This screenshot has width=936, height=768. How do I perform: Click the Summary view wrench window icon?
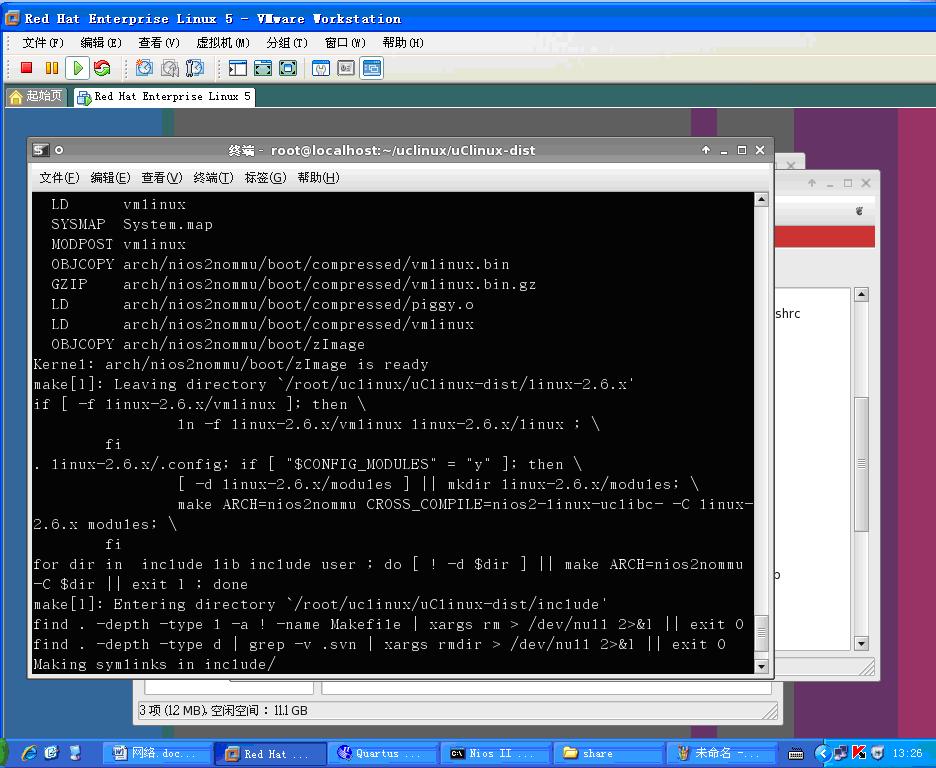[x=321, y=68]
